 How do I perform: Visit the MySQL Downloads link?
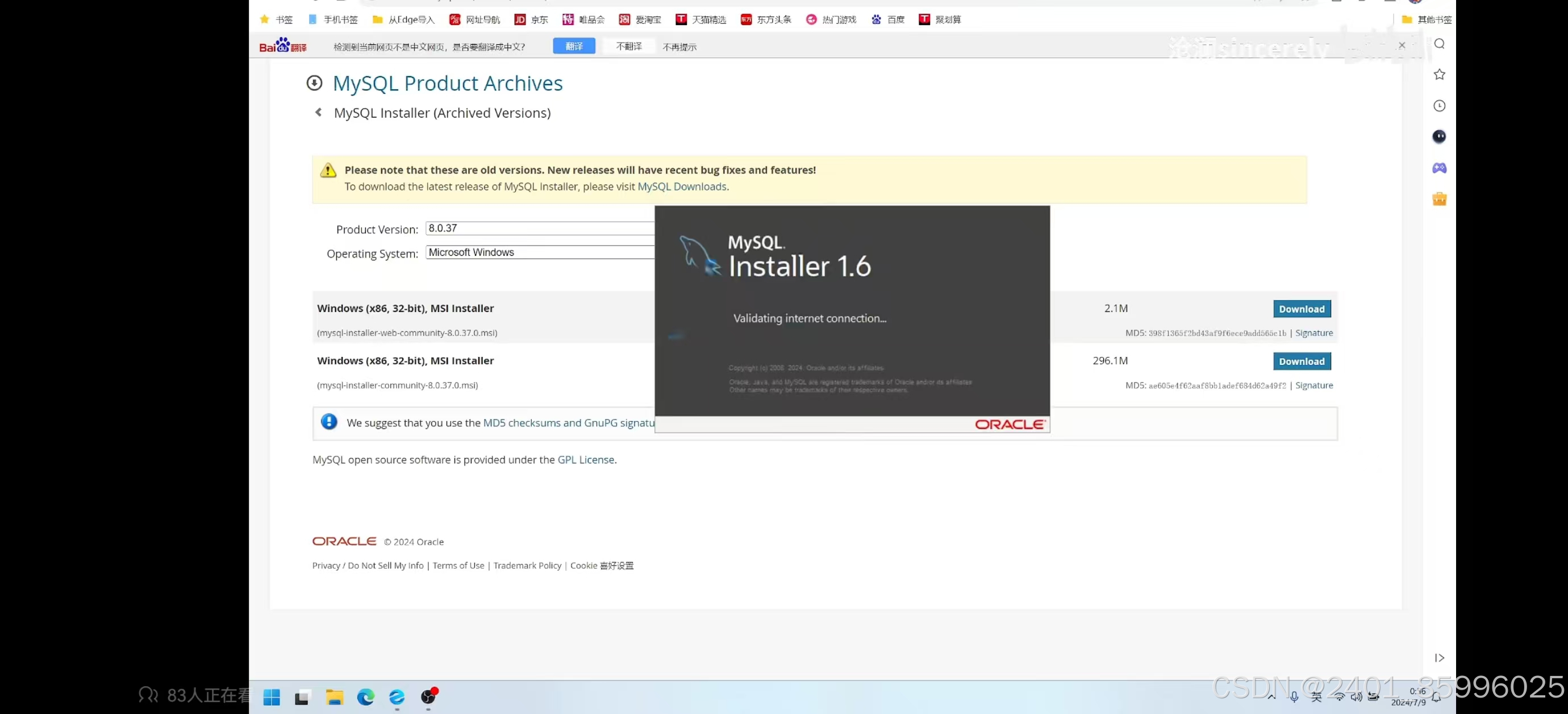(682, 186)
